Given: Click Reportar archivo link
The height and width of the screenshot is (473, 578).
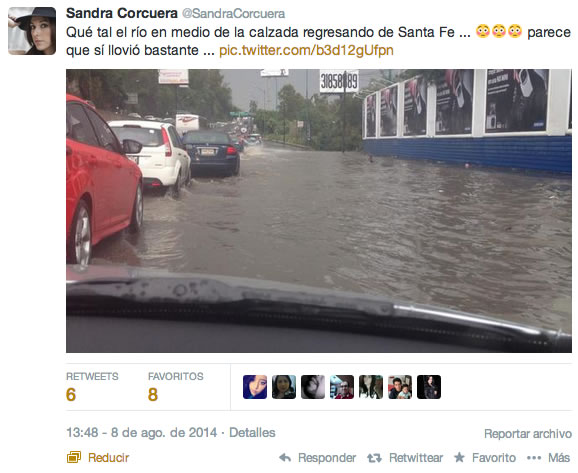Looking at the screenshot, I should (x=527, y=434).
